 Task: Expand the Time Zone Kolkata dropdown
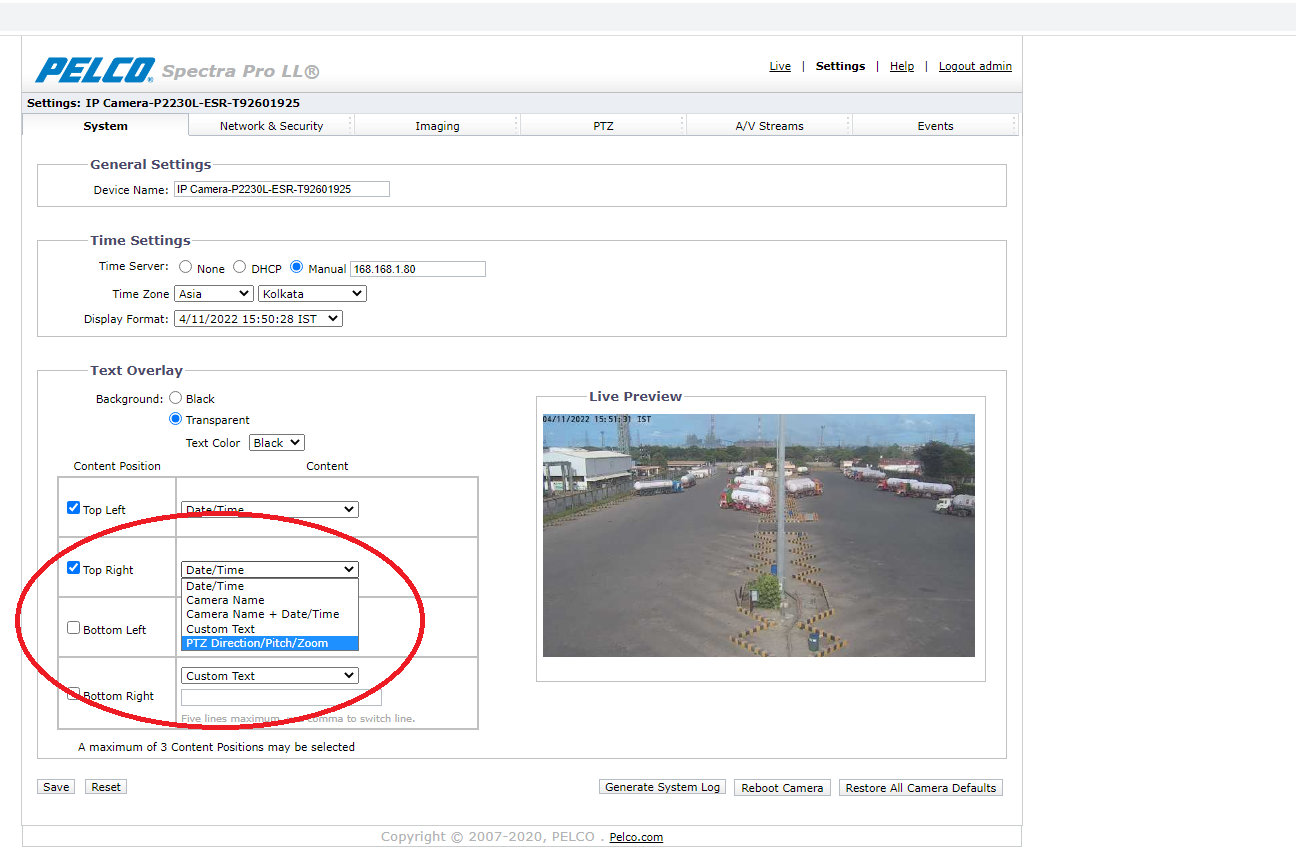click(312, 294)
